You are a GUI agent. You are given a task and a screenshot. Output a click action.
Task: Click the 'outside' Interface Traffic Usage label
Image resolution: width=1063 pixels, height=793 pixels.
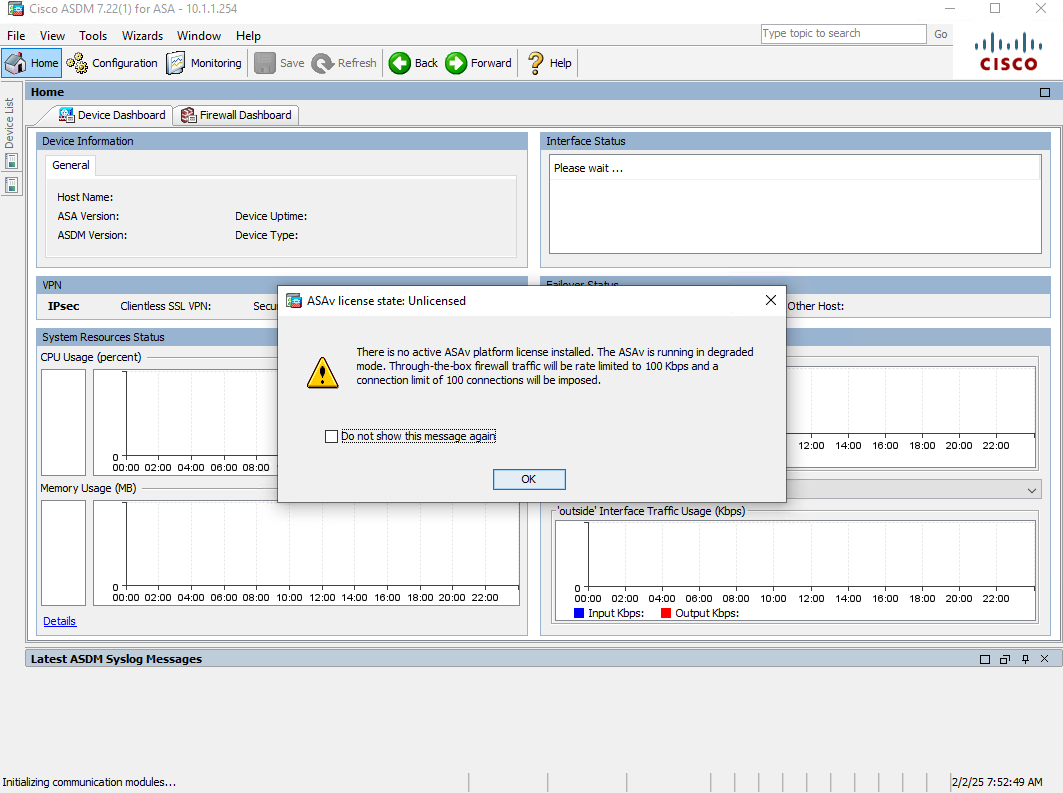651,511
